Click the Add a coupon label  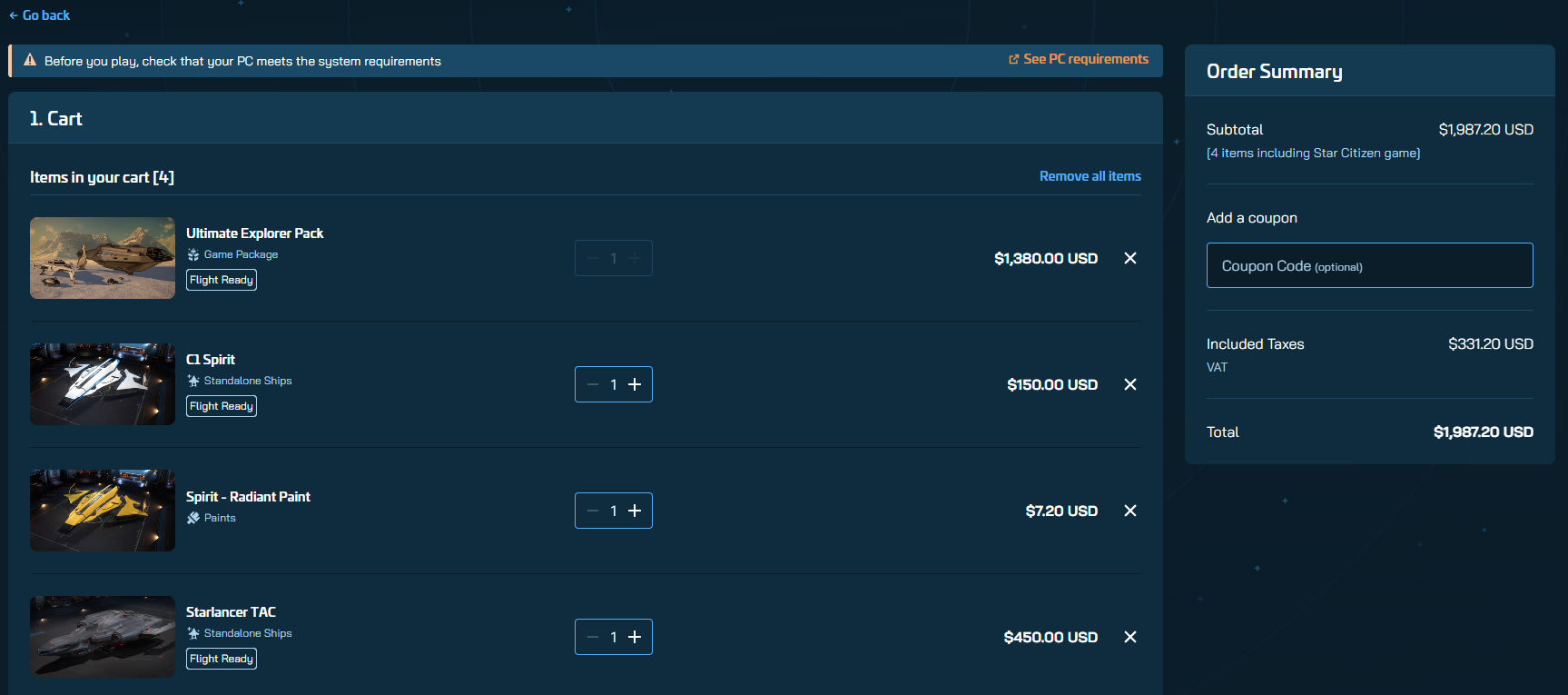click(x=1252, y=218)
